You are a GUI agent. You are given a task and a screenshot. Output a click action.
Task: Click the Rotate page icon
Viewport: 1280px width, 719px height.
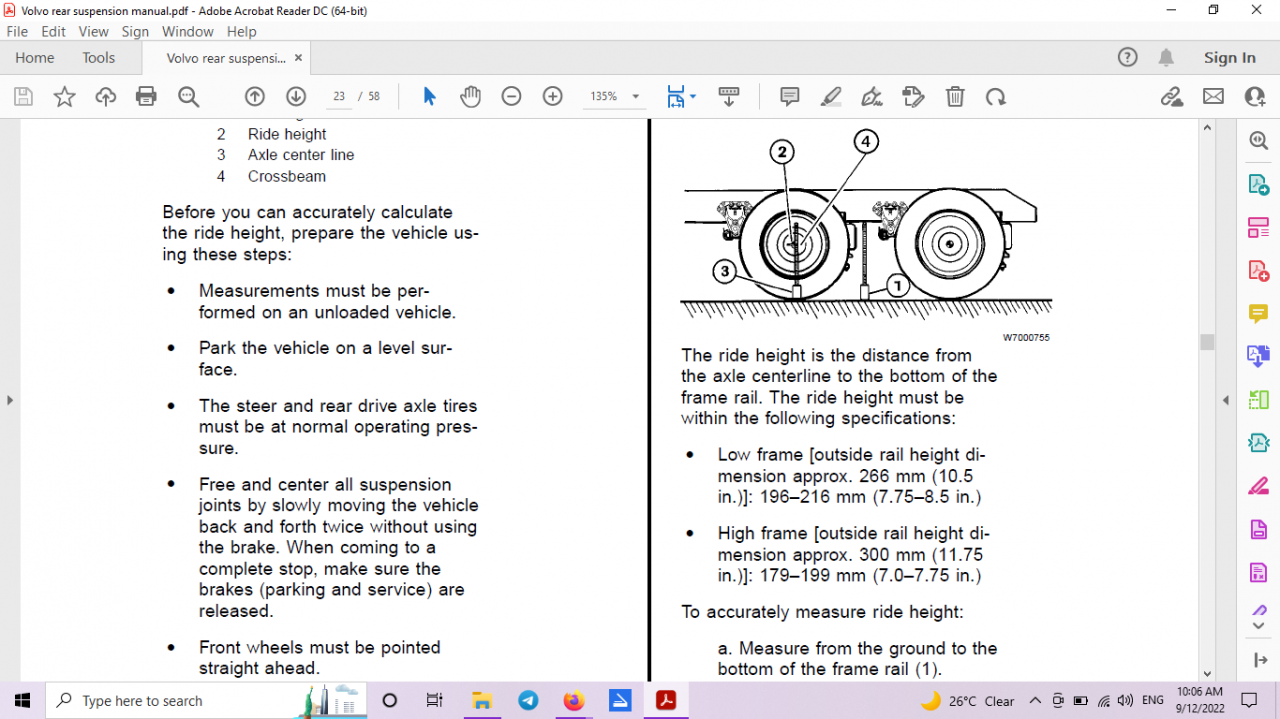coord(995,97)
